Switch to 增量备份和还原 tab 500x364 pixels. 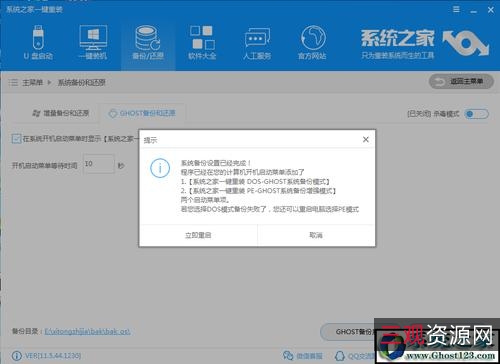[x=61, y=114]
